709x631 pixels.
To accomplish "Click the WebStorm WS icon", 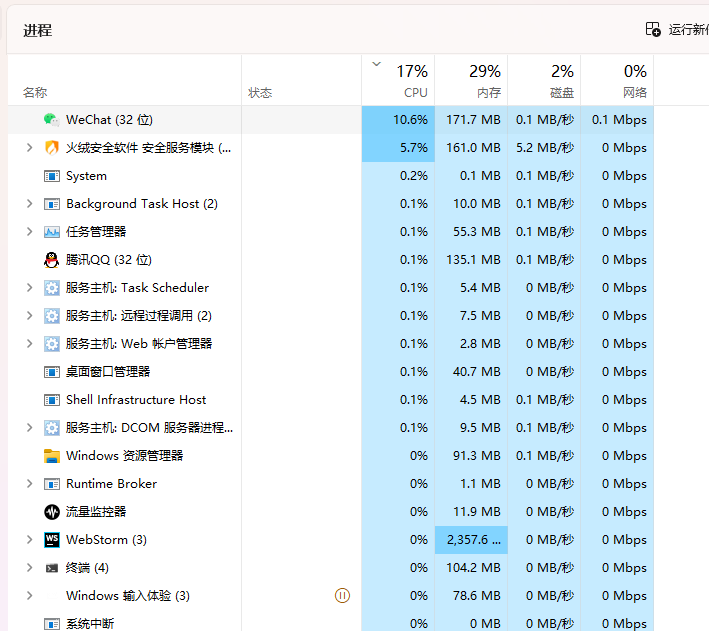I will pos(52,540).
